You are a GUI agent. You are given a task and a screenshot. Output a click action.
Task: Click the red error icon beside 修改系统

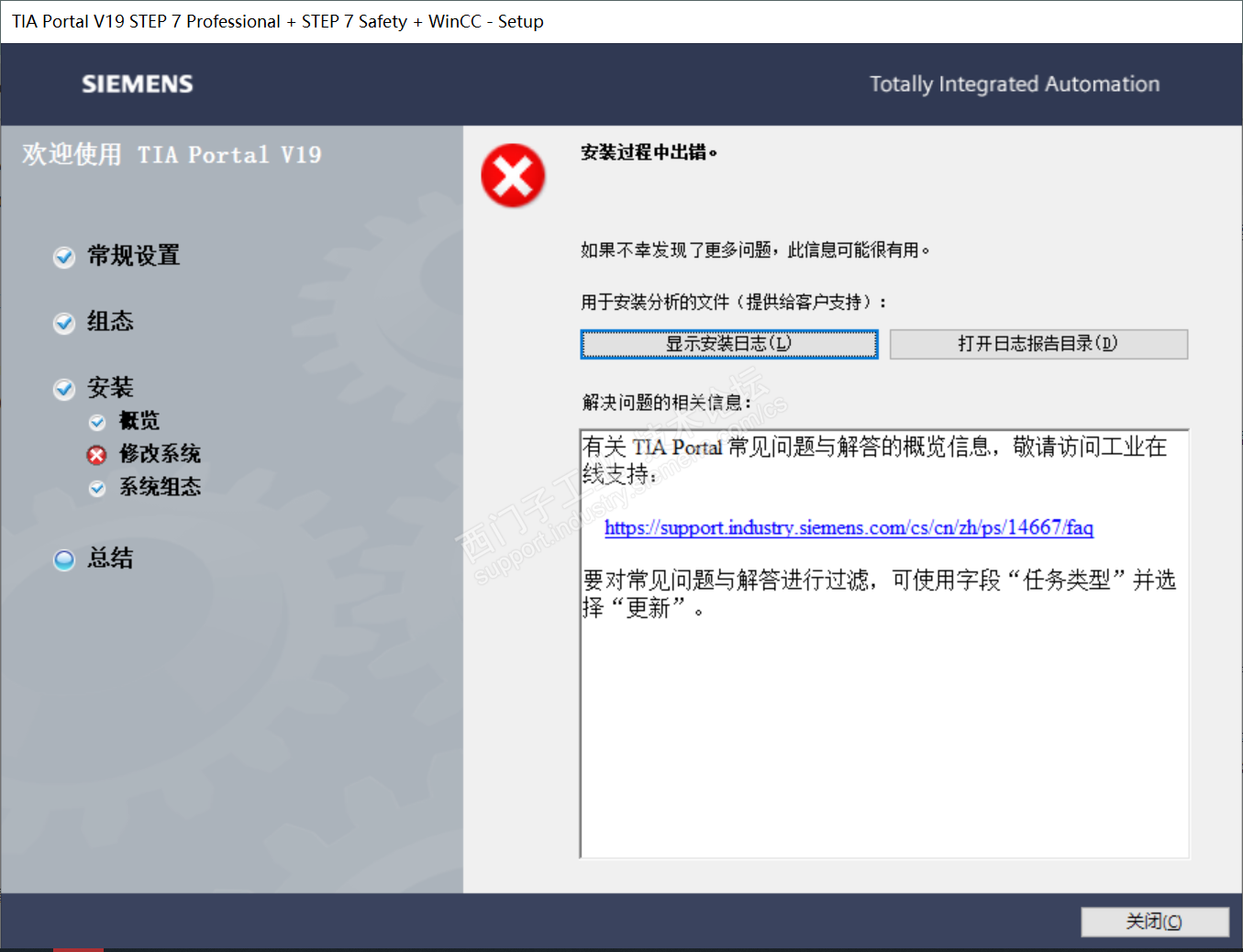[97, 455]
